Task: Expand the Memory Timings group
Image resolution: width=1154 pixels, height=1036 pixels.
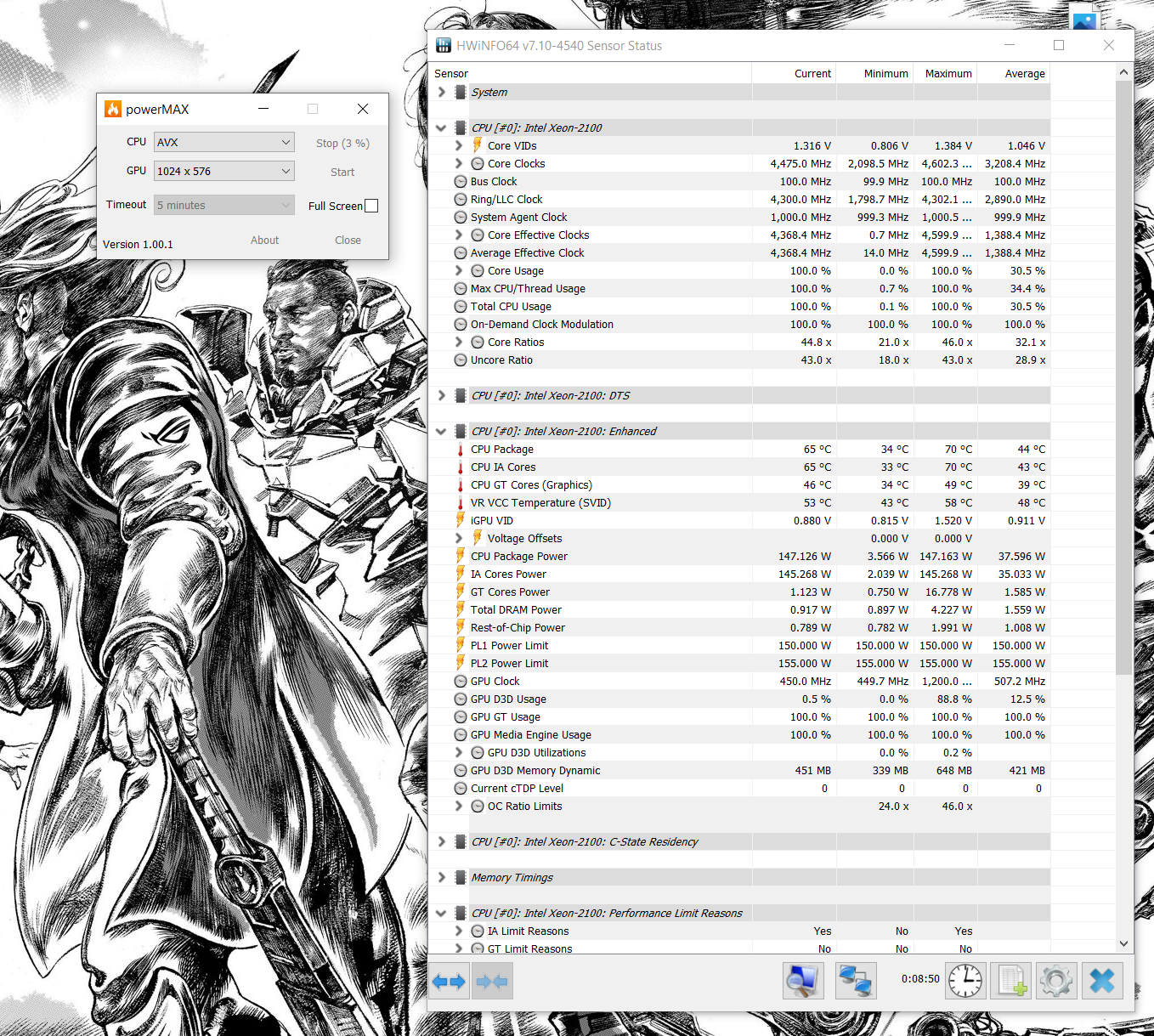Action: 441,877
